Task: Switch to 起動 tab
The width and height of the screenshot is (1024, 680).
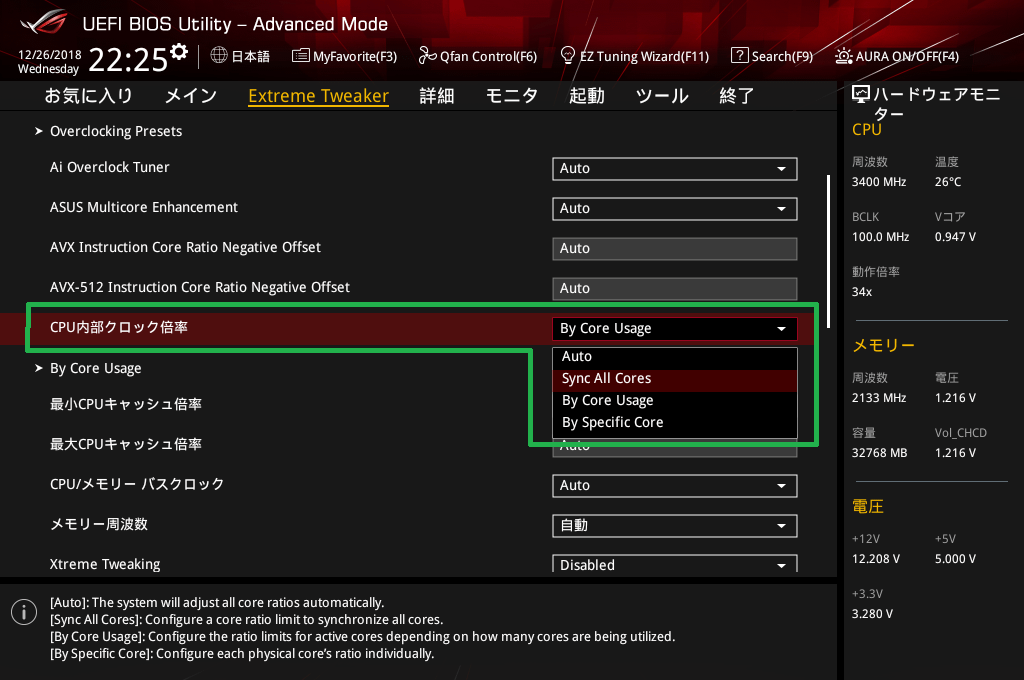Action: pos(586,96)
